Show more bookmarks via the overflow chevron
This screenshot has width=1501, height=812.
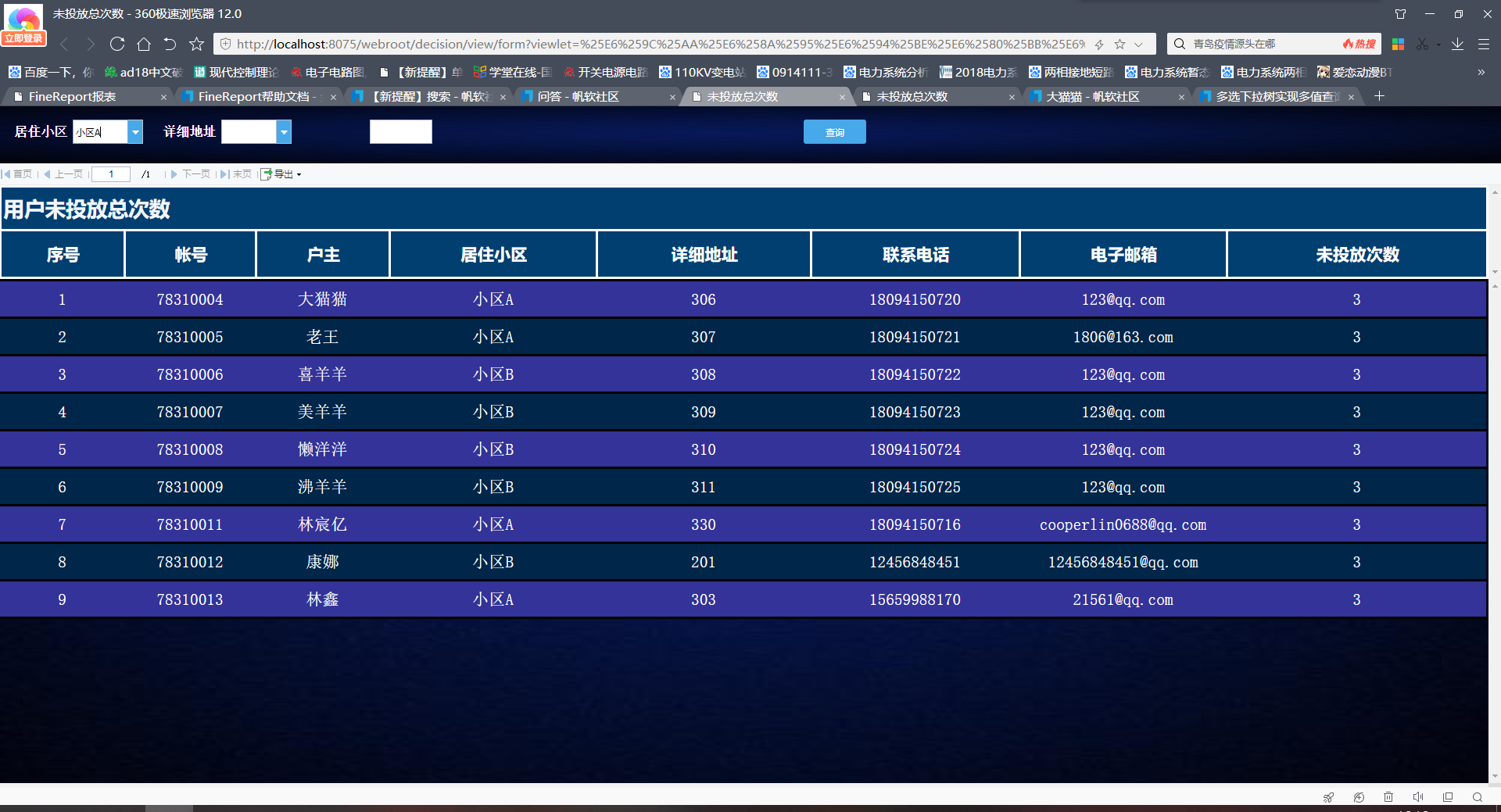(x=1481, y=72)
